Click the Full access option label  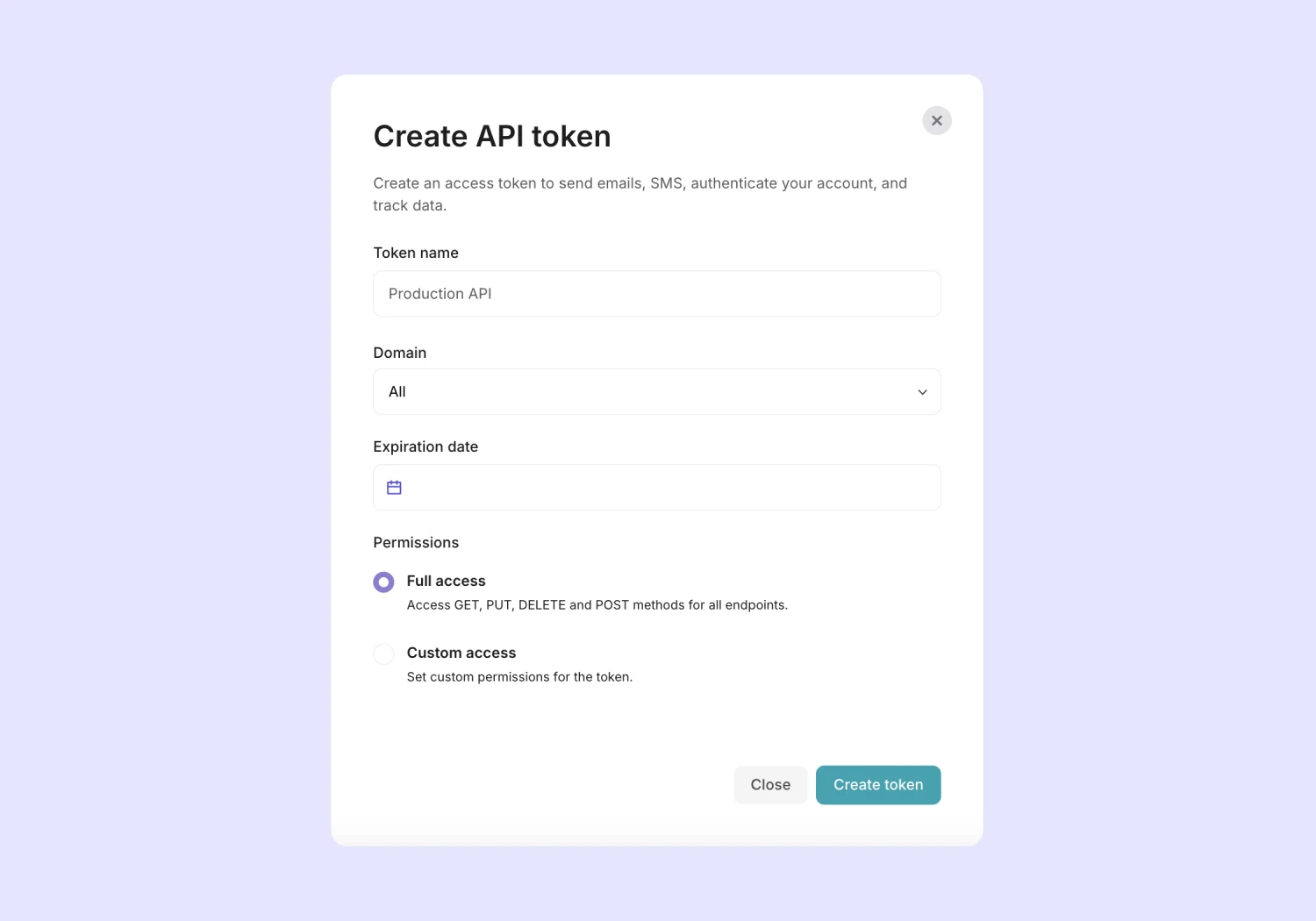(446, 581)
